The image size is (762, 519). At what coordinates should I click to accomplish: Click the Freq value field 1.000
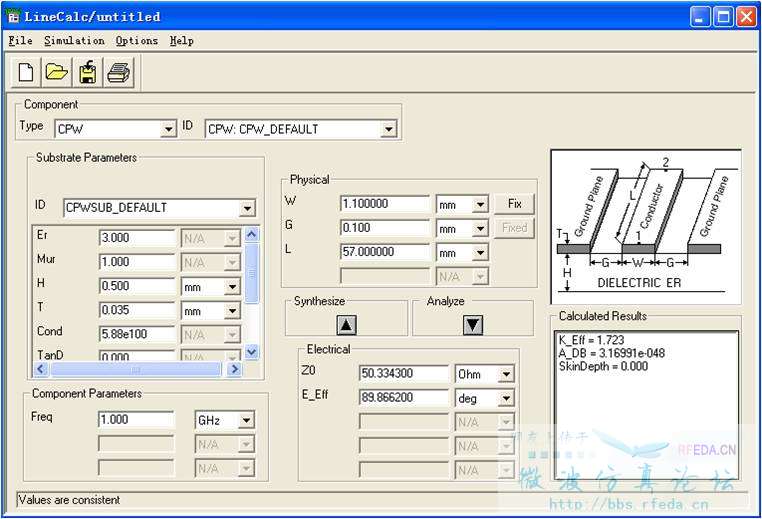136,420
